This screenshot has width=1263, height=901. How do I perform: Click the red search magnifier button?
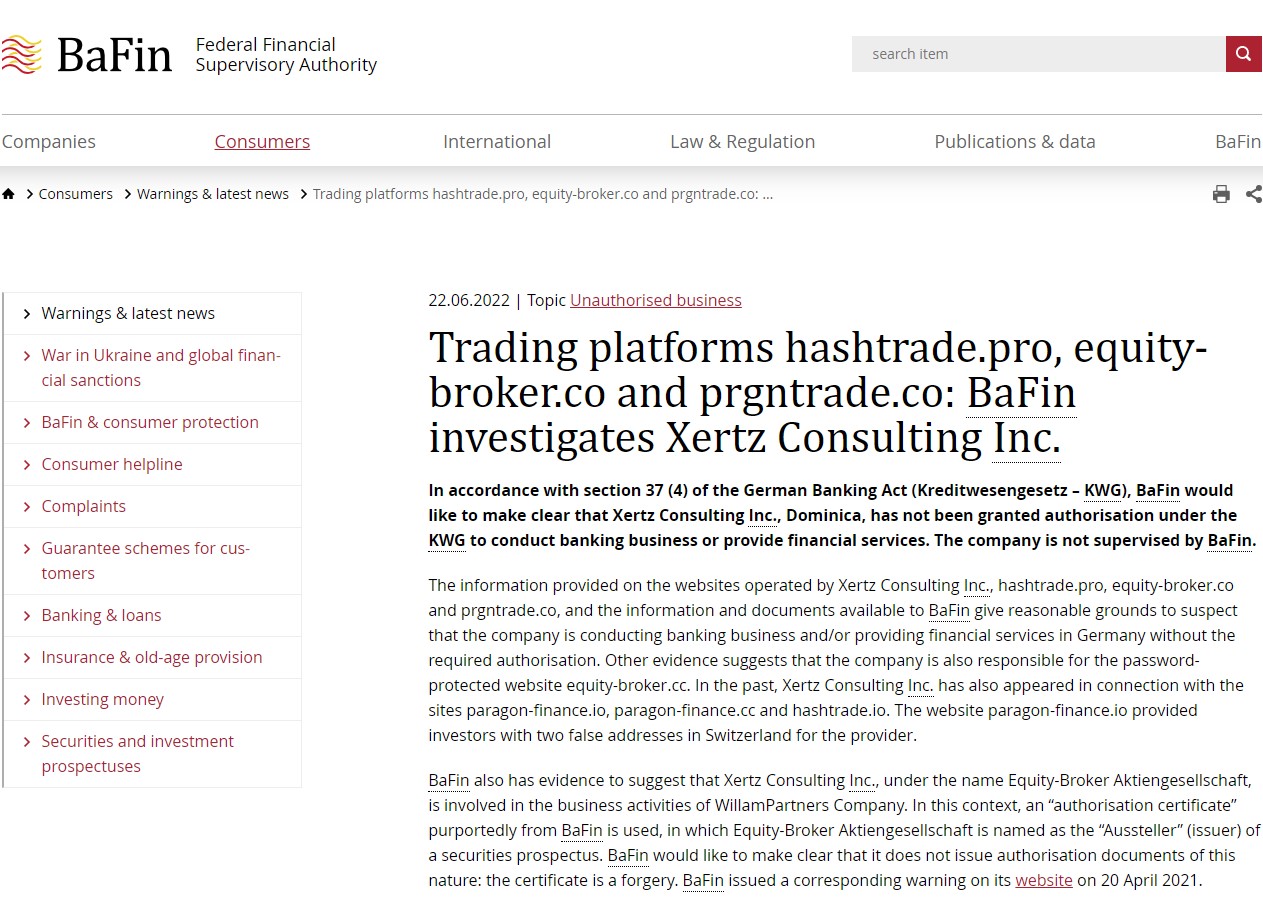1243,54
